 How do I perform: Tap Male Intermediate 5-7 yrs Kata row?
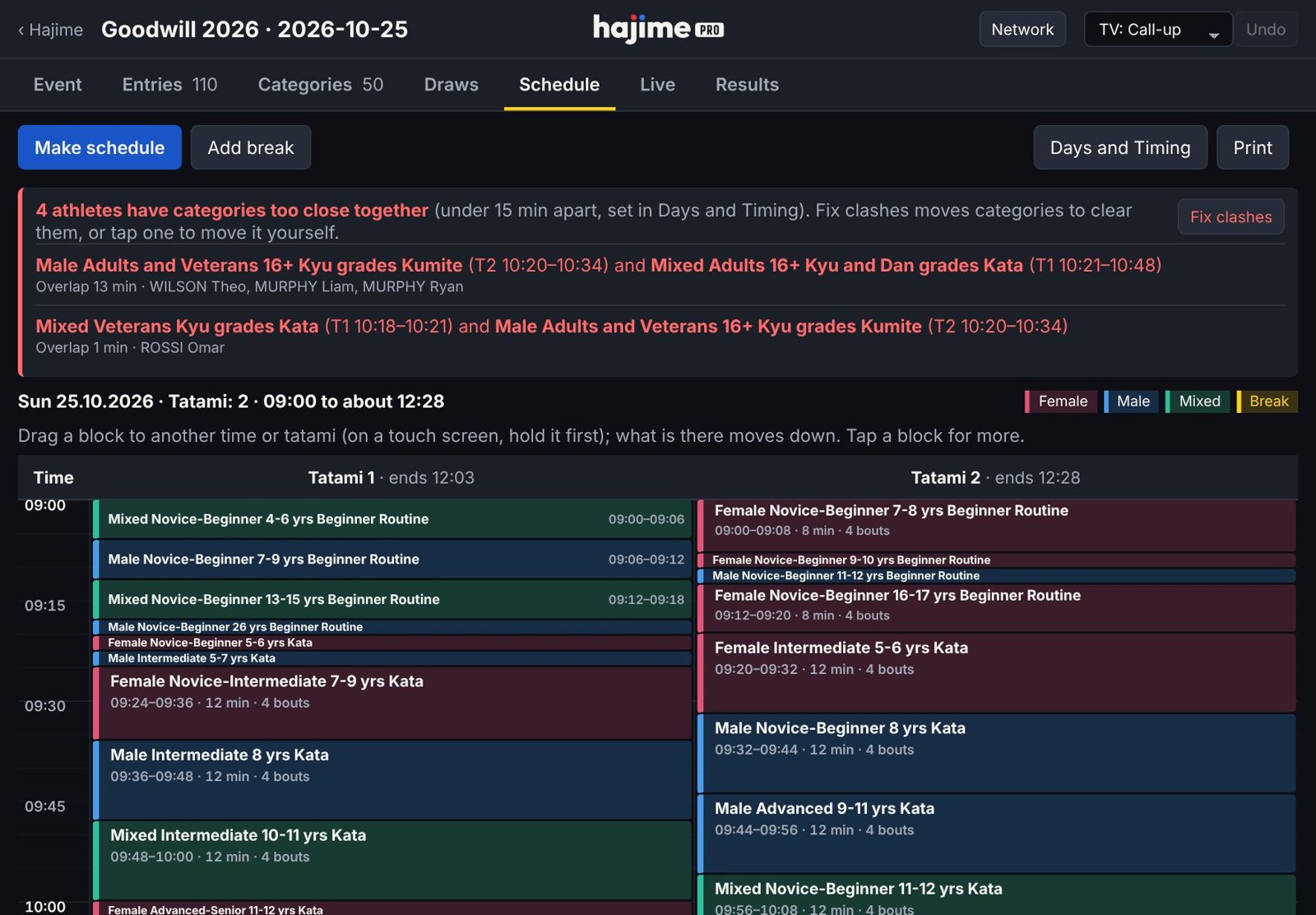pyautogui.click(x=392, y=658)
